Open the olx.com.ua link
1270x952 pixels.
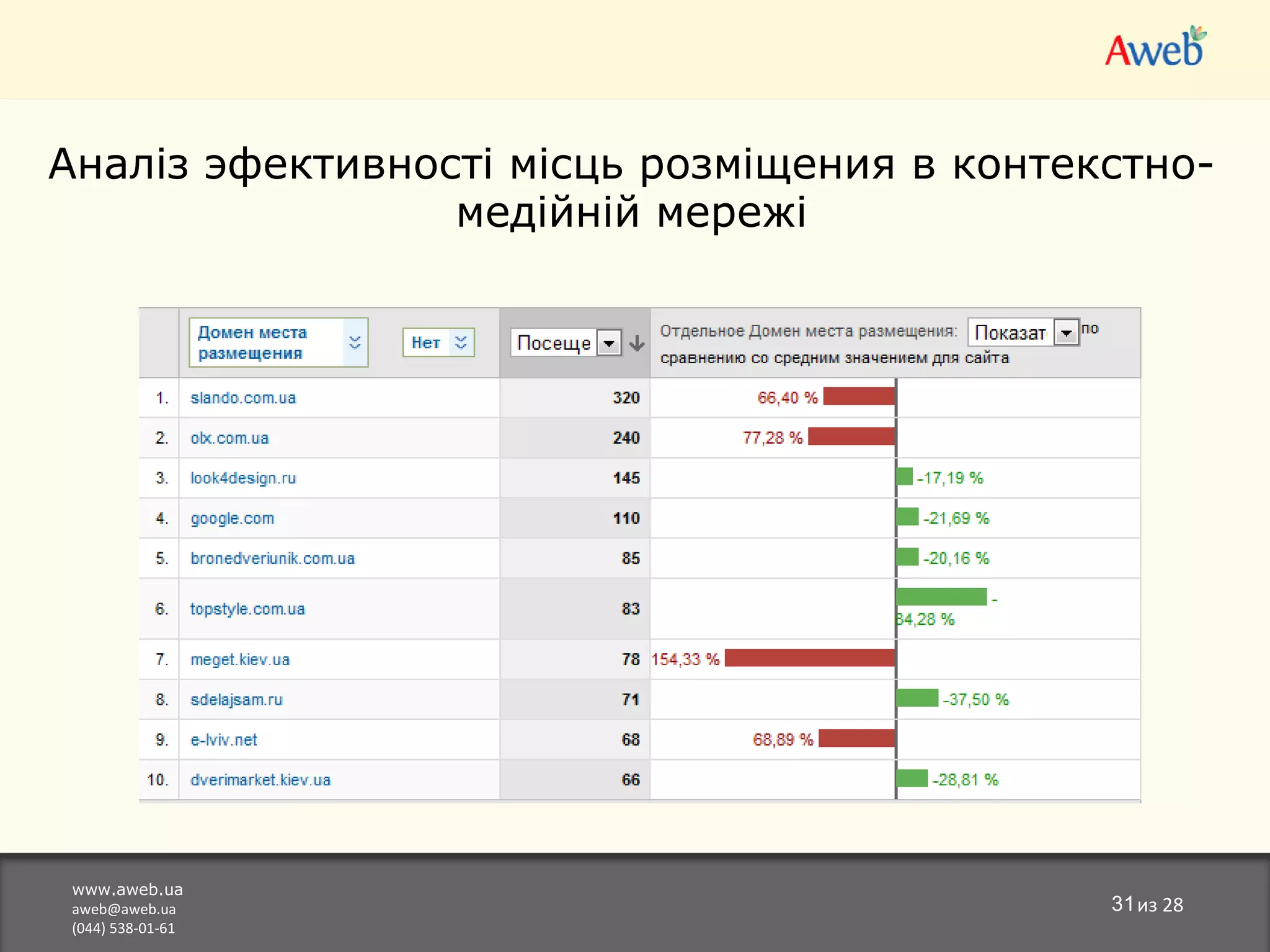coord(229,438)
